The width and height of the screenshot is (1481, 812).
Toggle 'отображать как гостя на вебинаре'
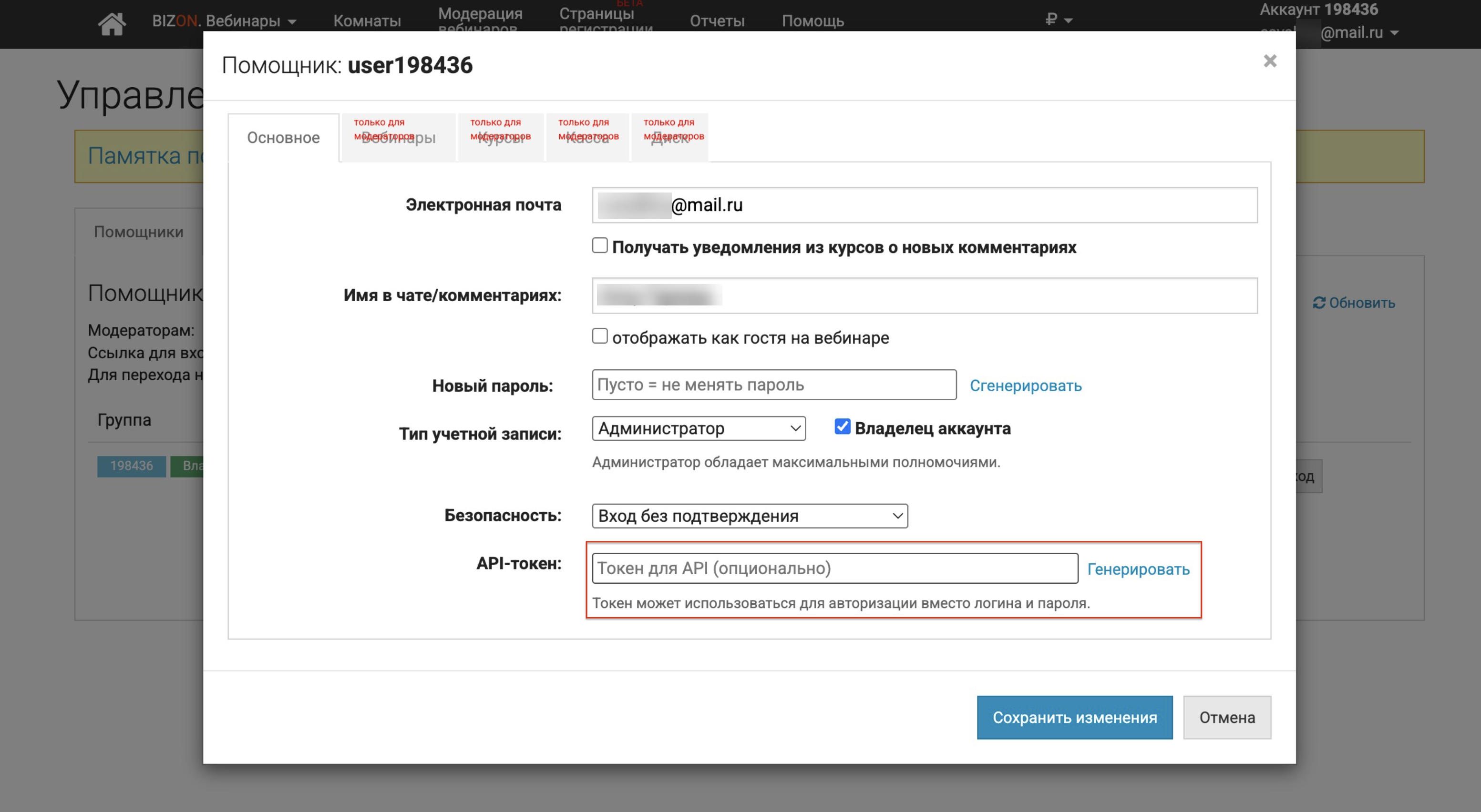[600, 336]
